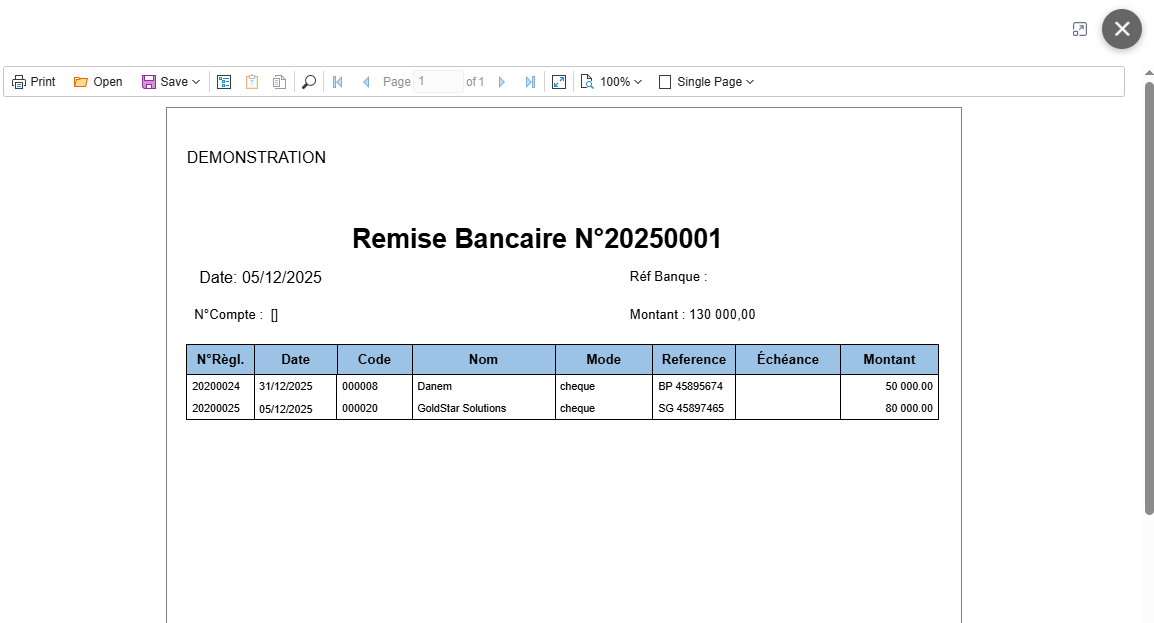Enable the parameters panel toggle
Image resolution: width=1154 pixels, height=623 pixels.
(251, 81)
